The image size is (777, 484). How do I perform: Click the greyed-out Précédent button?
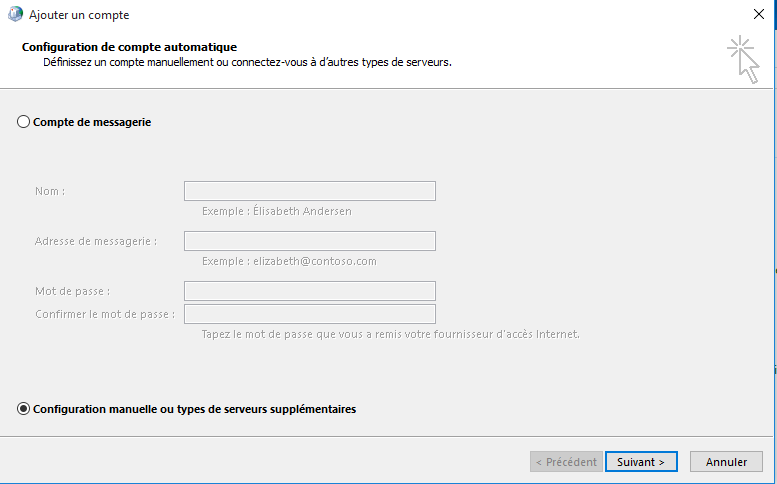click(x=566, y=462)
